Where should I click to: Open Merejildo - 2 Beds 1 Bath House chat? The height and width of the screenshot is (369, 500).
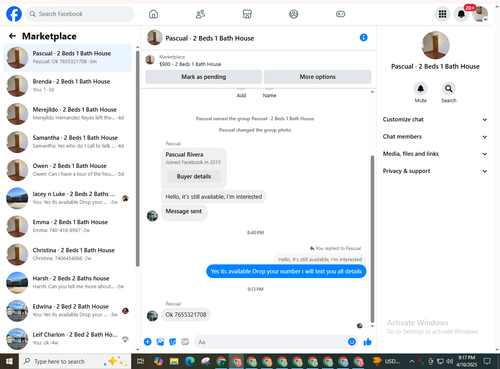tap(67, 114)
